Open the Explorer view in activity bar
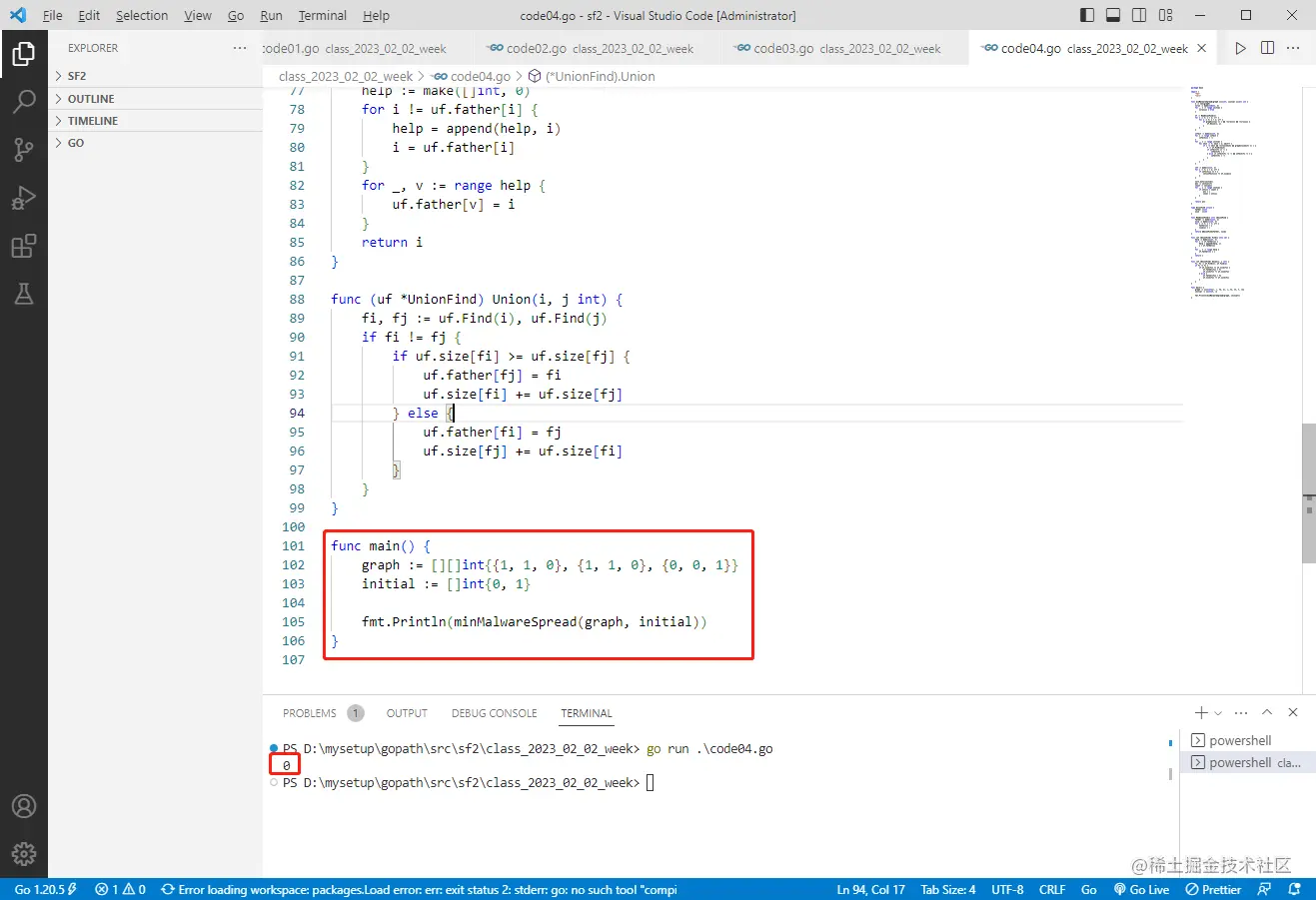1316x900 pixels. [x=24, y=53]
